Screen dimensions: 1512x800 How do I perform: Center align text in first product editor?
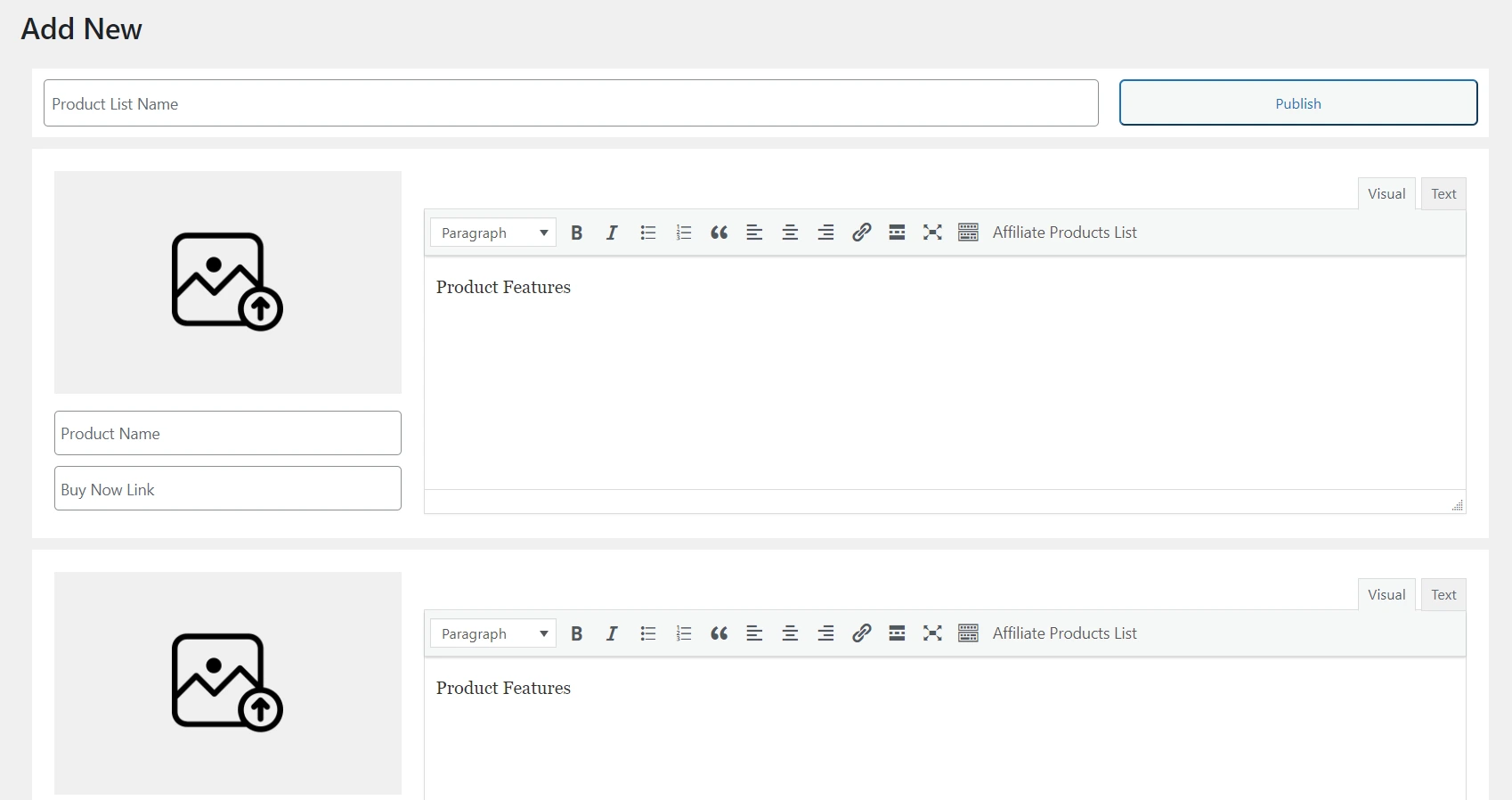[790, 233]
